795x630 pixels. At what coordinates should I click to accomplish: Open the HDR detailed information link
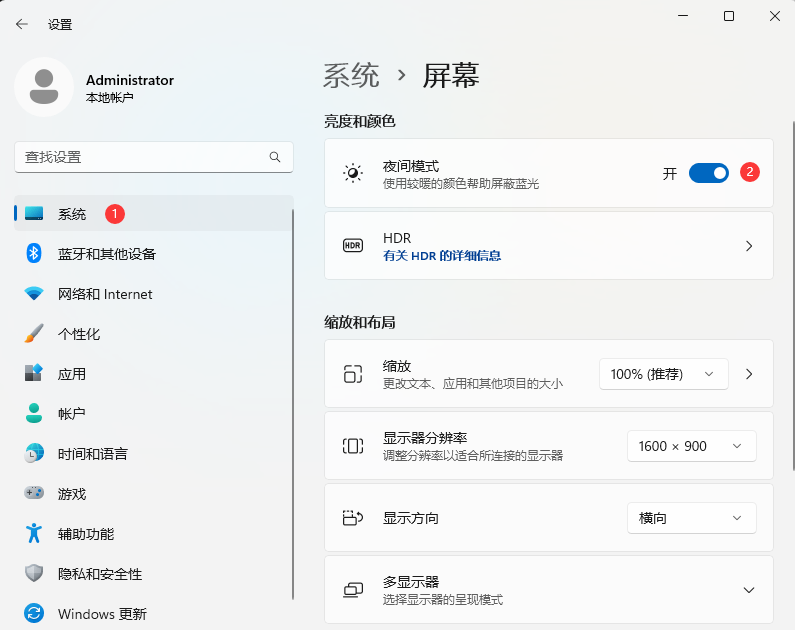pyautogui.click(x=442, y=256)
